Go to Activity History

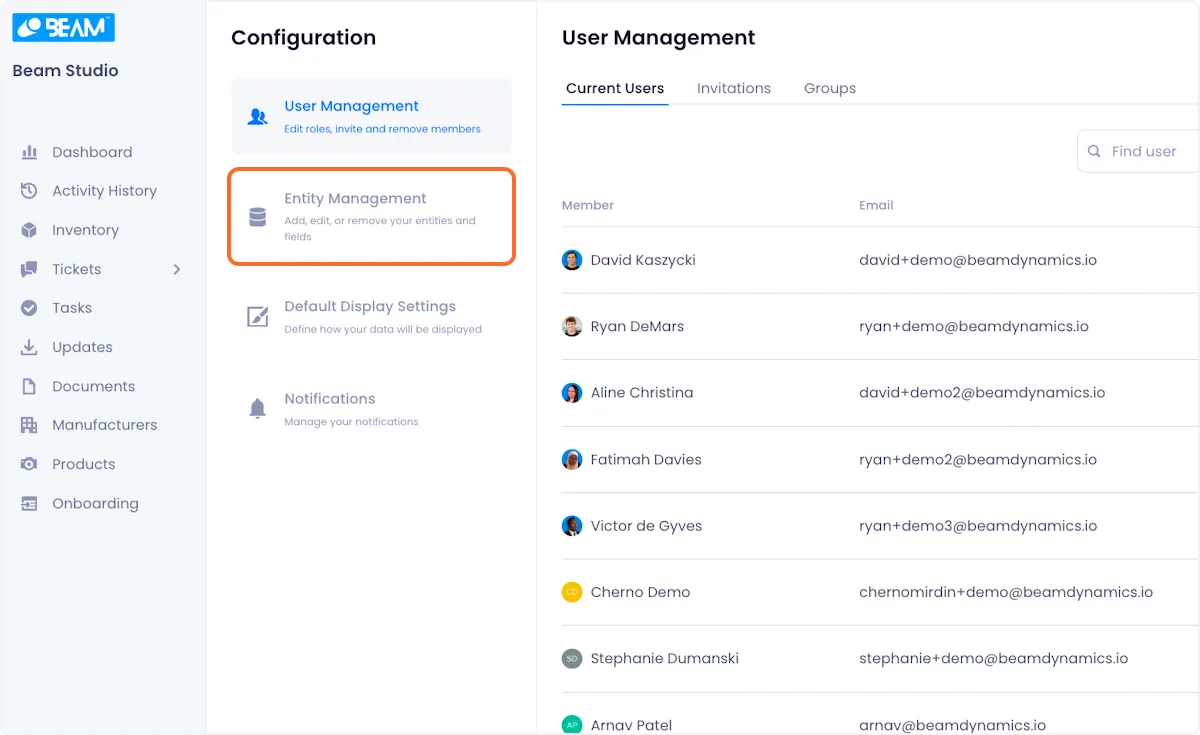click(105, 191)
